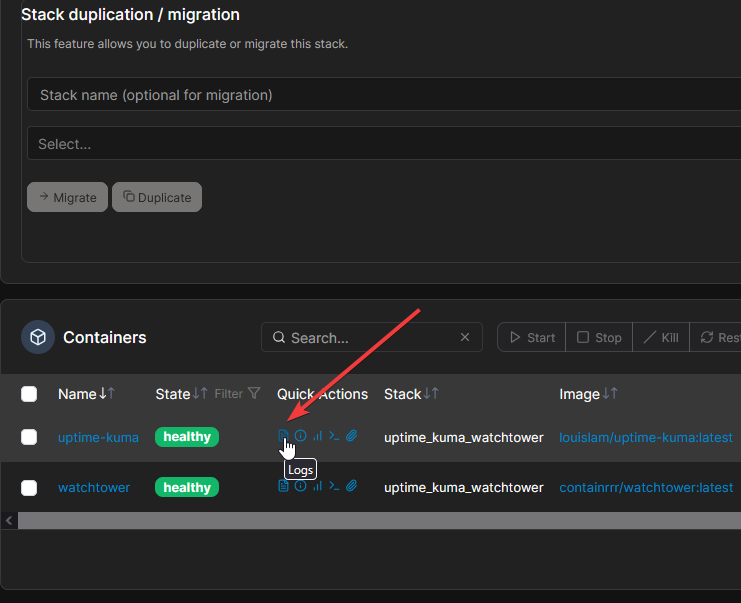741x603 pixels.
Task: Click the Duplicate stack button
Action: point(157,197)
